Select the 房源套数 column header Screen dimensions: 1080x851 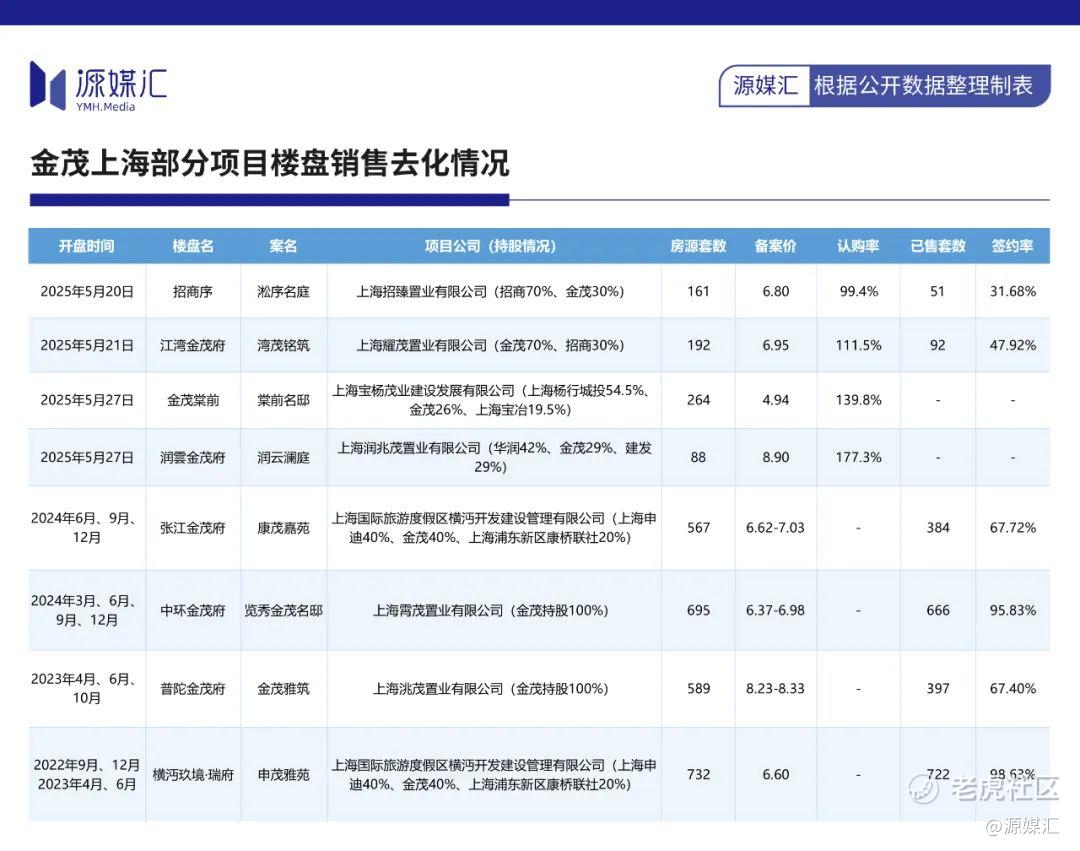pyautogui.click(x=698, y=246)
